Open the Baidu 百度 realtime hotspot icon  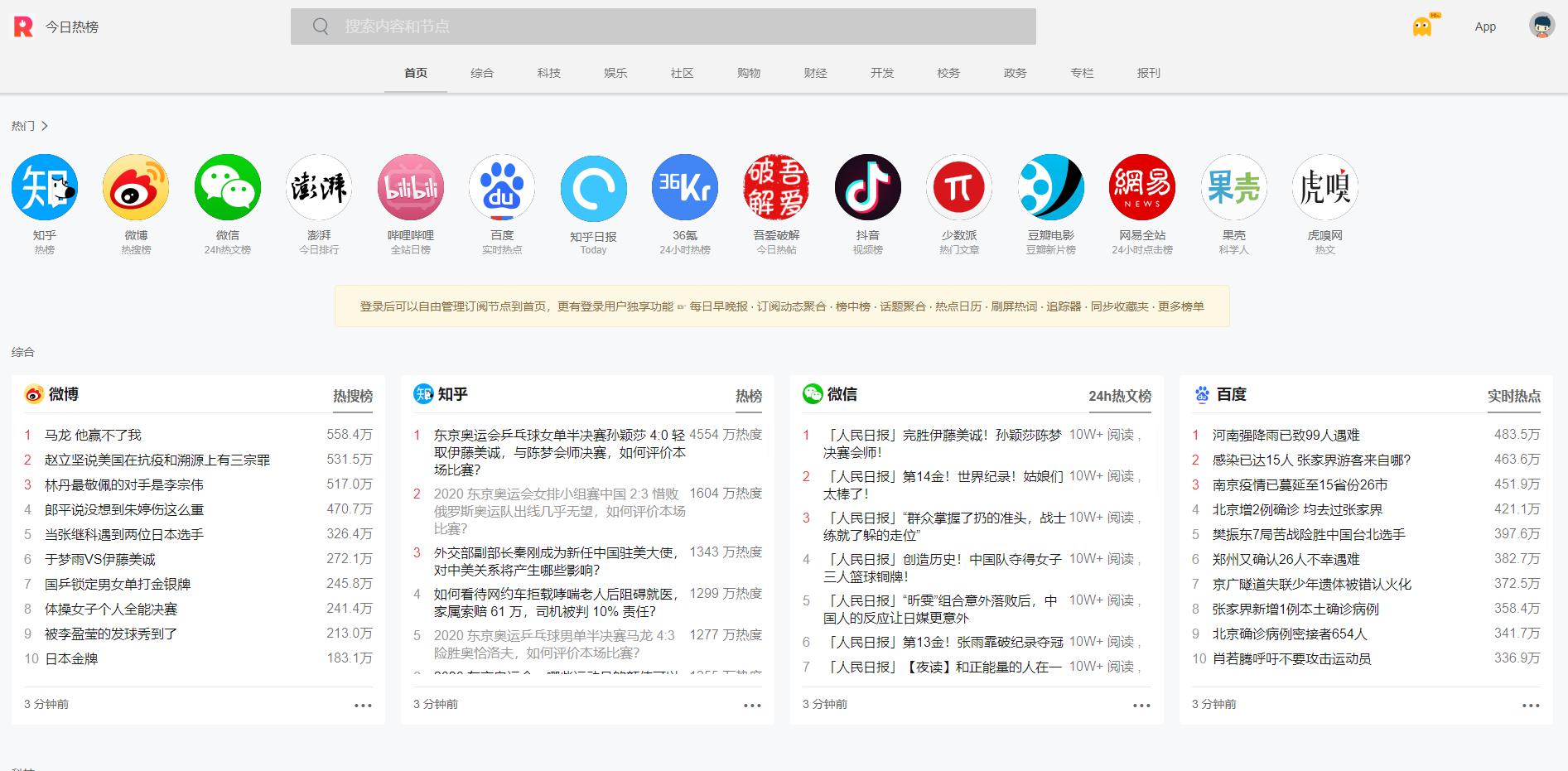click(x=502, y=187)
